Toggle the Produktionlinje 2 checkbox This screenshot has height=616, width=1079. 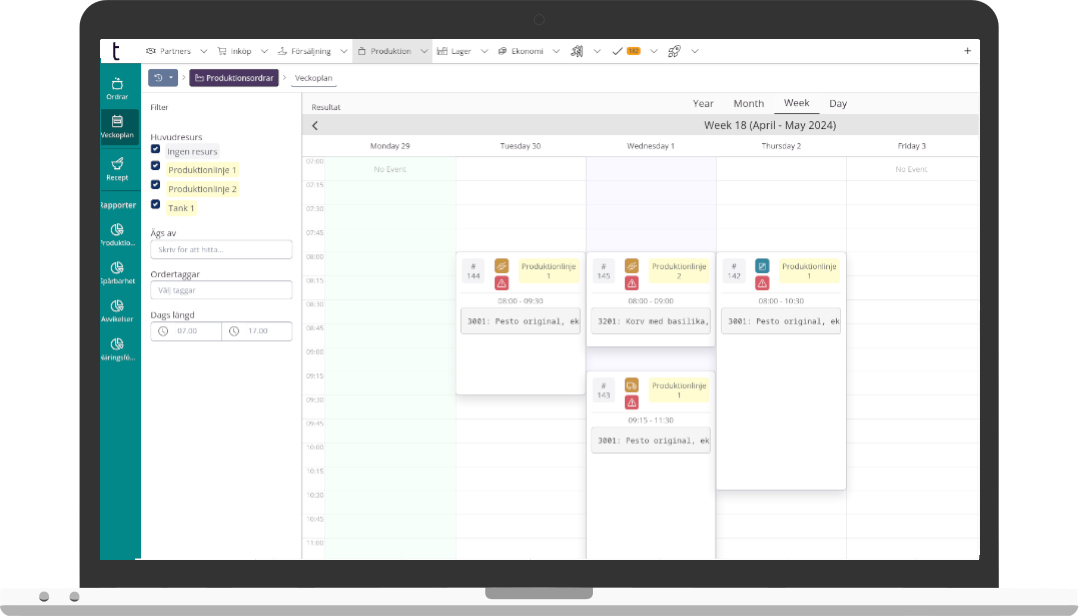[x=155, y=185]
